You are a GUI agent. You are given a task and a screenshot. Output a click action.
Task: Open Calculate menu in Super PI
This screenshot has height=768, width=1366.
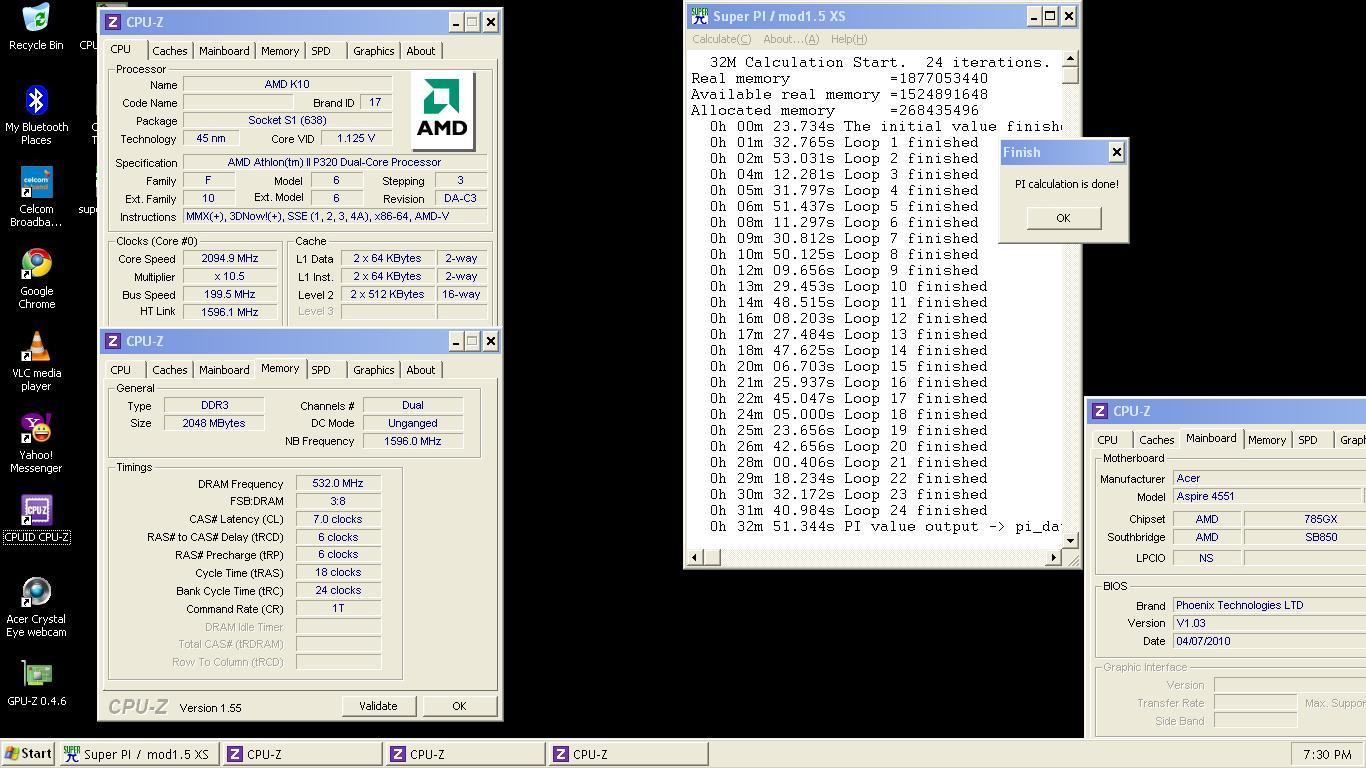[x=721, y=39]
